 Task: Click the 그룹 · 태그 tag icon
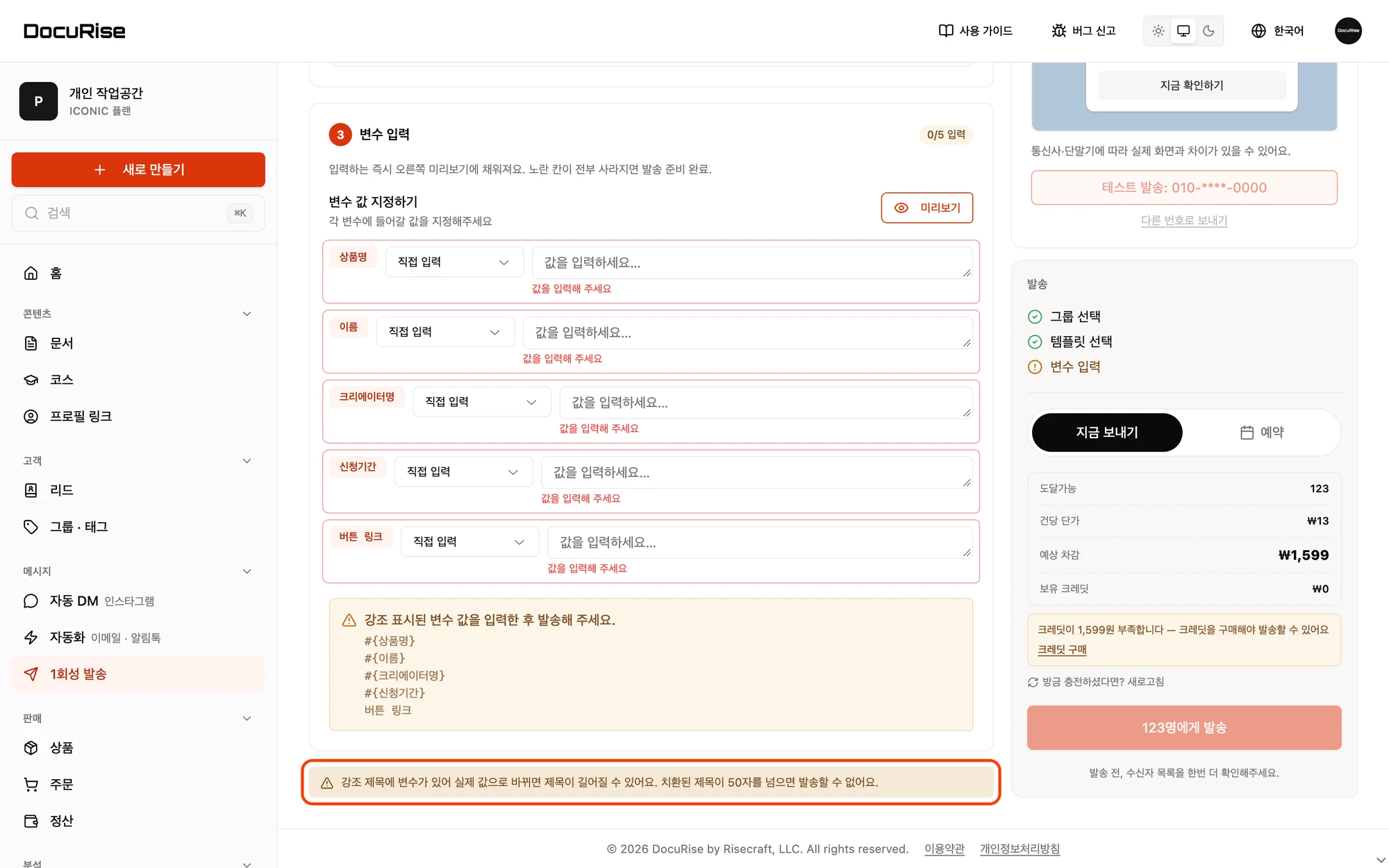point(31,527)
